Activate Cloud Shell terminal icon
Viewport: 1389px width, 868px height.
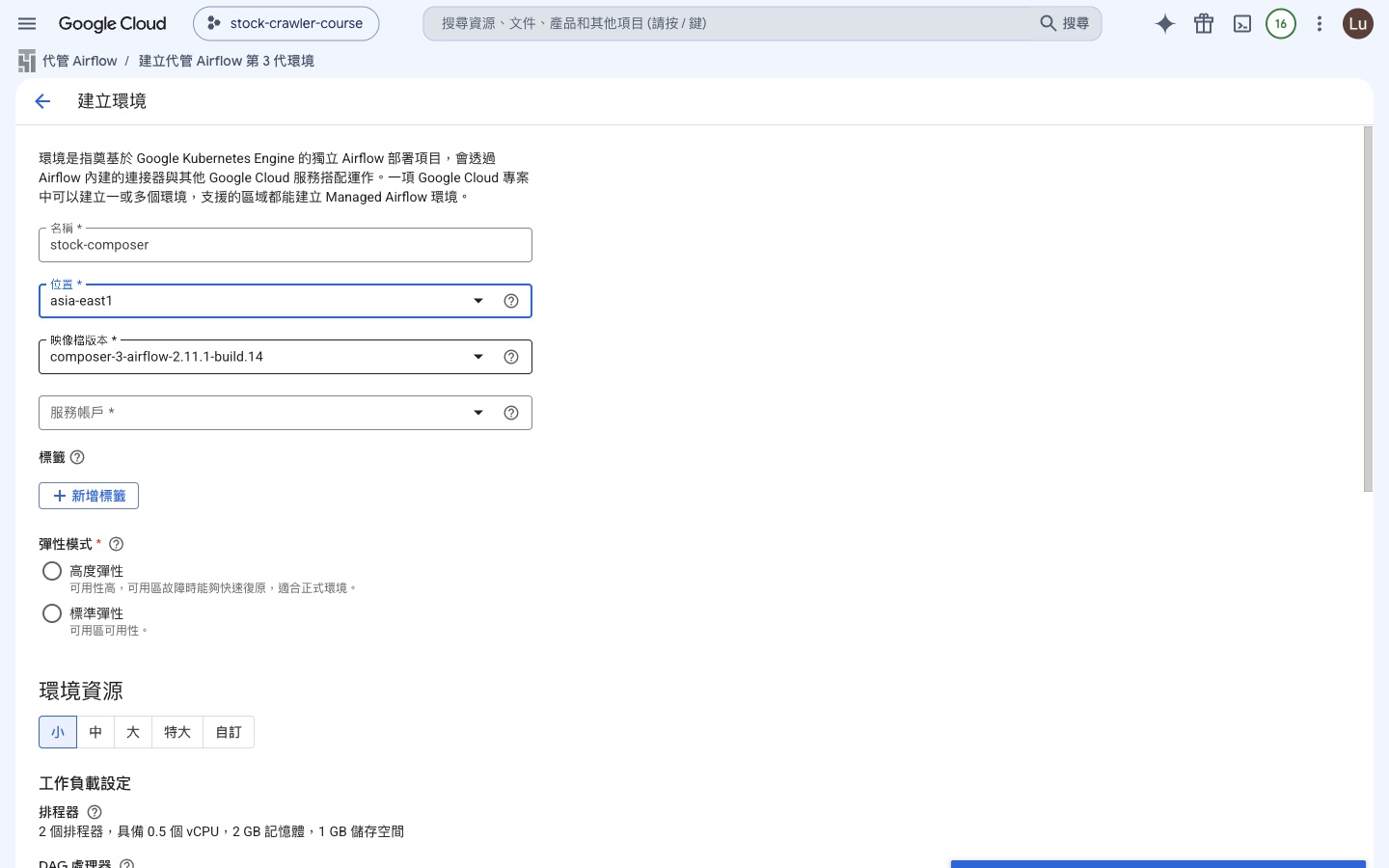pos(1242,23)
